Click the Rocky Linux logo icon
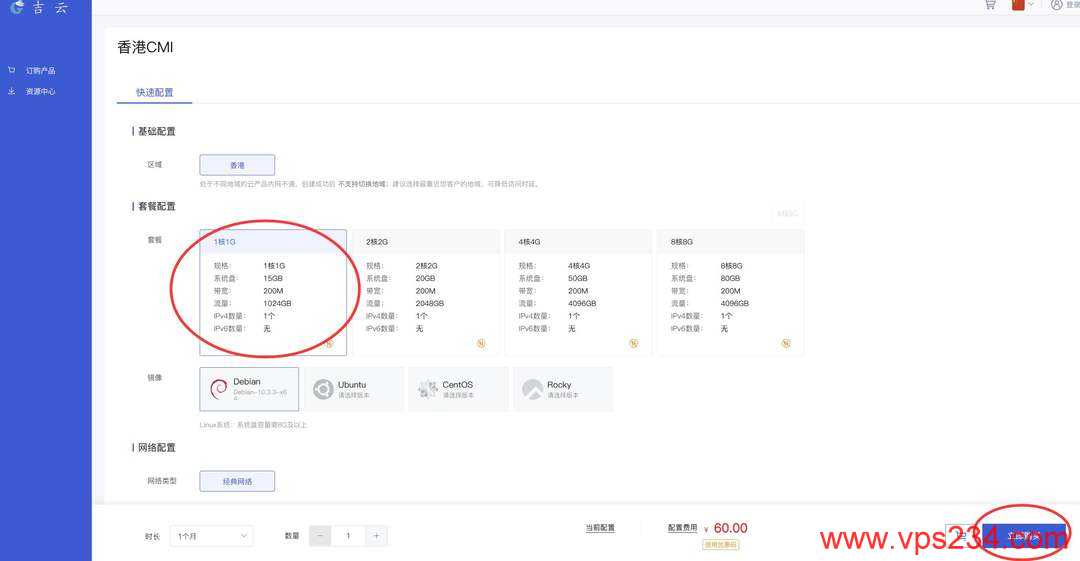The height and width of the screenshot is (561, 1080). point(532,389)
